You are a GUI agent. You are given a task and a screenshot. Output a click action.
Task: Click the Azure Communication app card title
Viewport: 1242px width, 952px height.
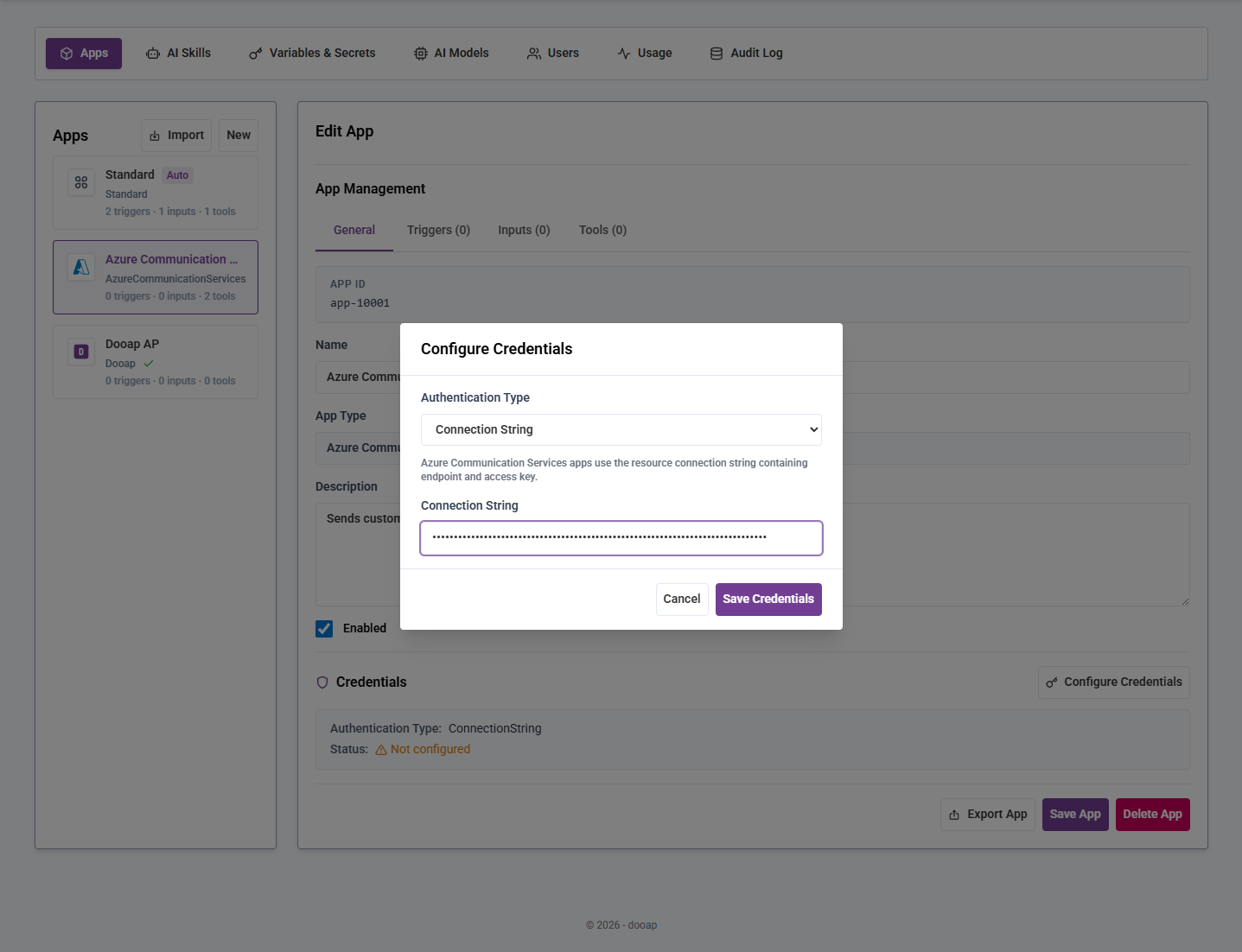pos(172,259)
